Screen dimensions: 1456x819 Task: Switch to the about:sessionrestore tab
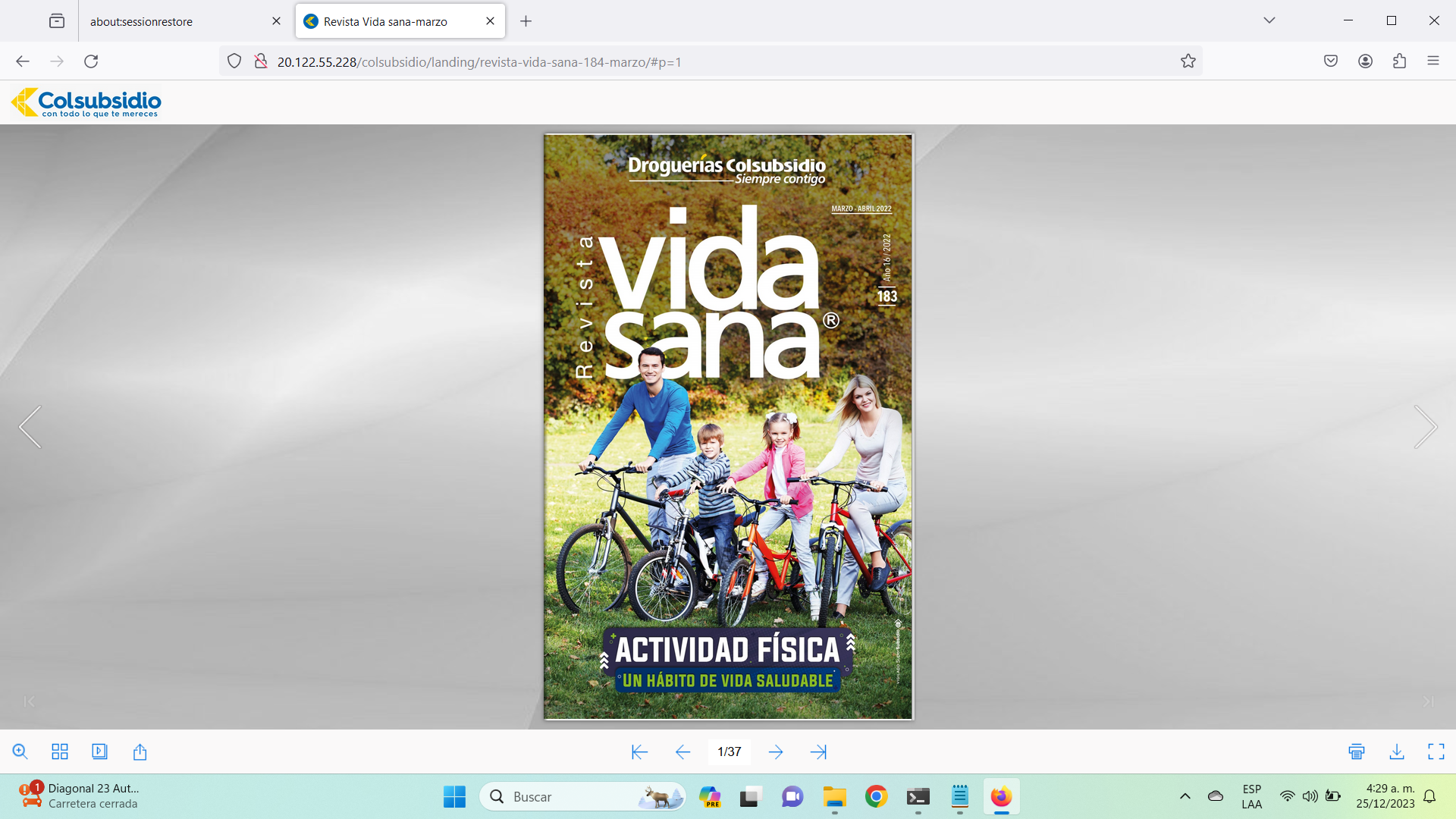174,21
